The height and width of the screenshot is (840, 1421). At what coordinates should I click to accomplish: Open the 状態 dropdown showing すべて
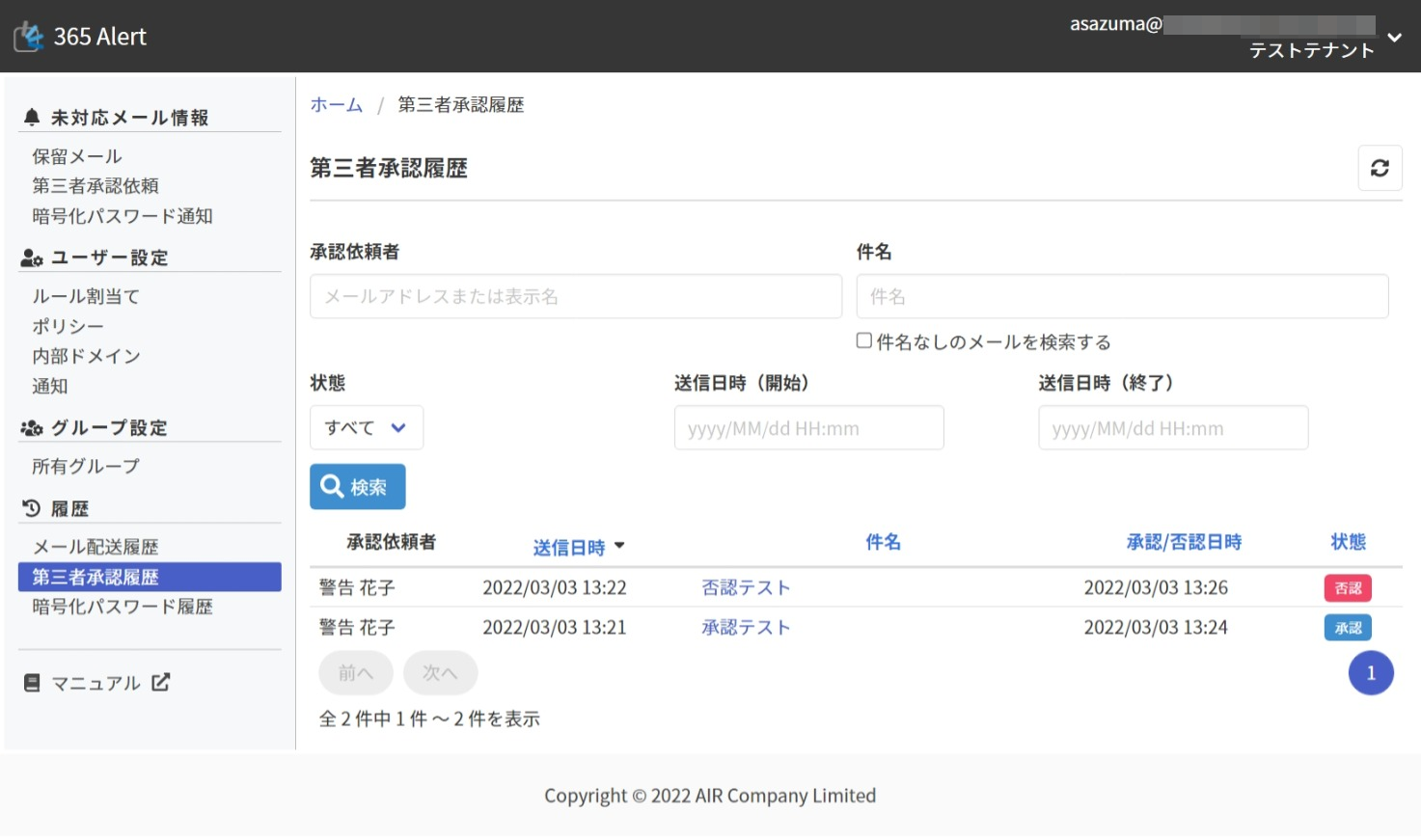point(366,427)
